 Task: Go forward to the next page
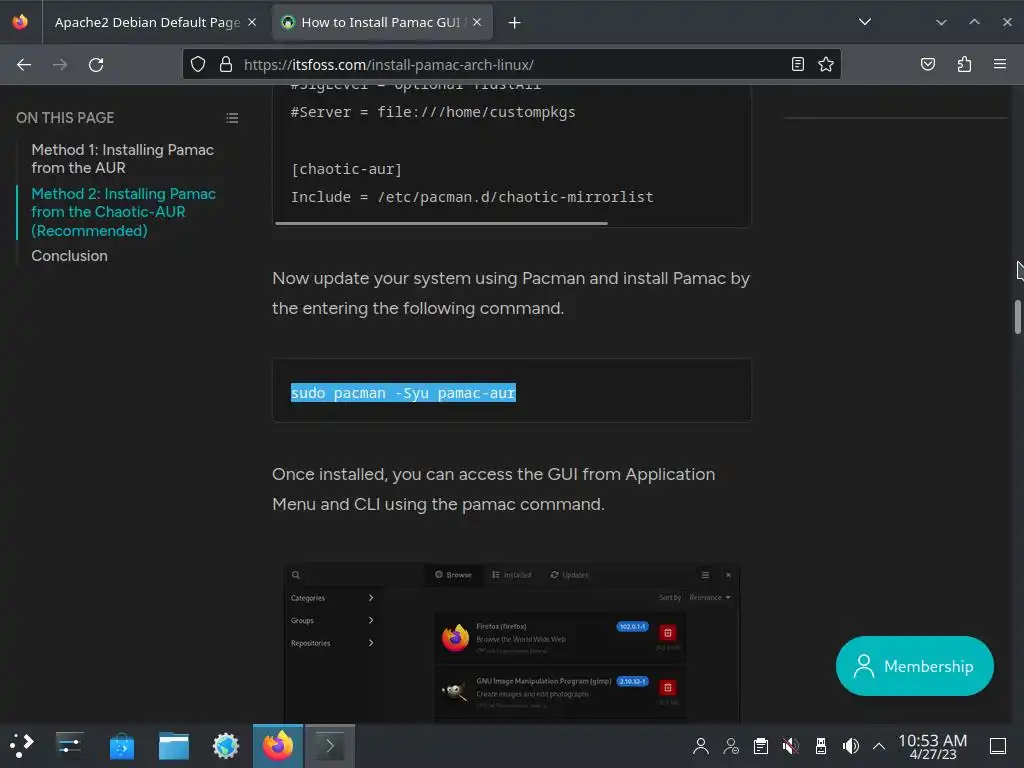coord(60,65)
